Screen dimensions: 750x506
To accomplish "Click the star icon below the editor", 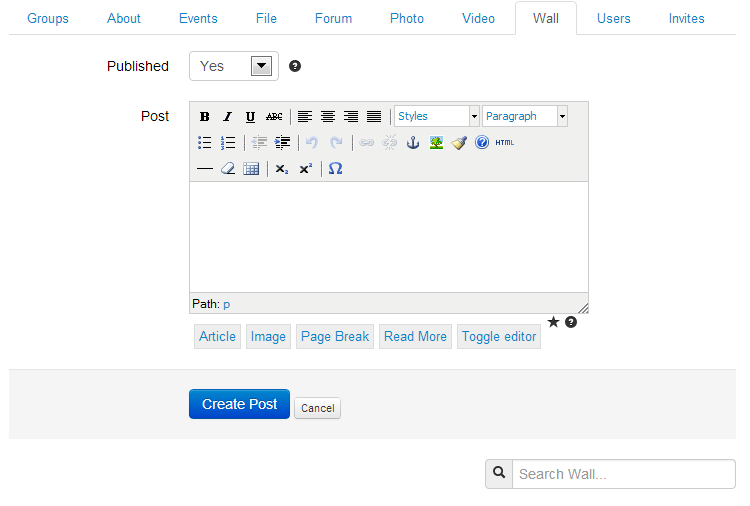I will (x=553, y=322).
